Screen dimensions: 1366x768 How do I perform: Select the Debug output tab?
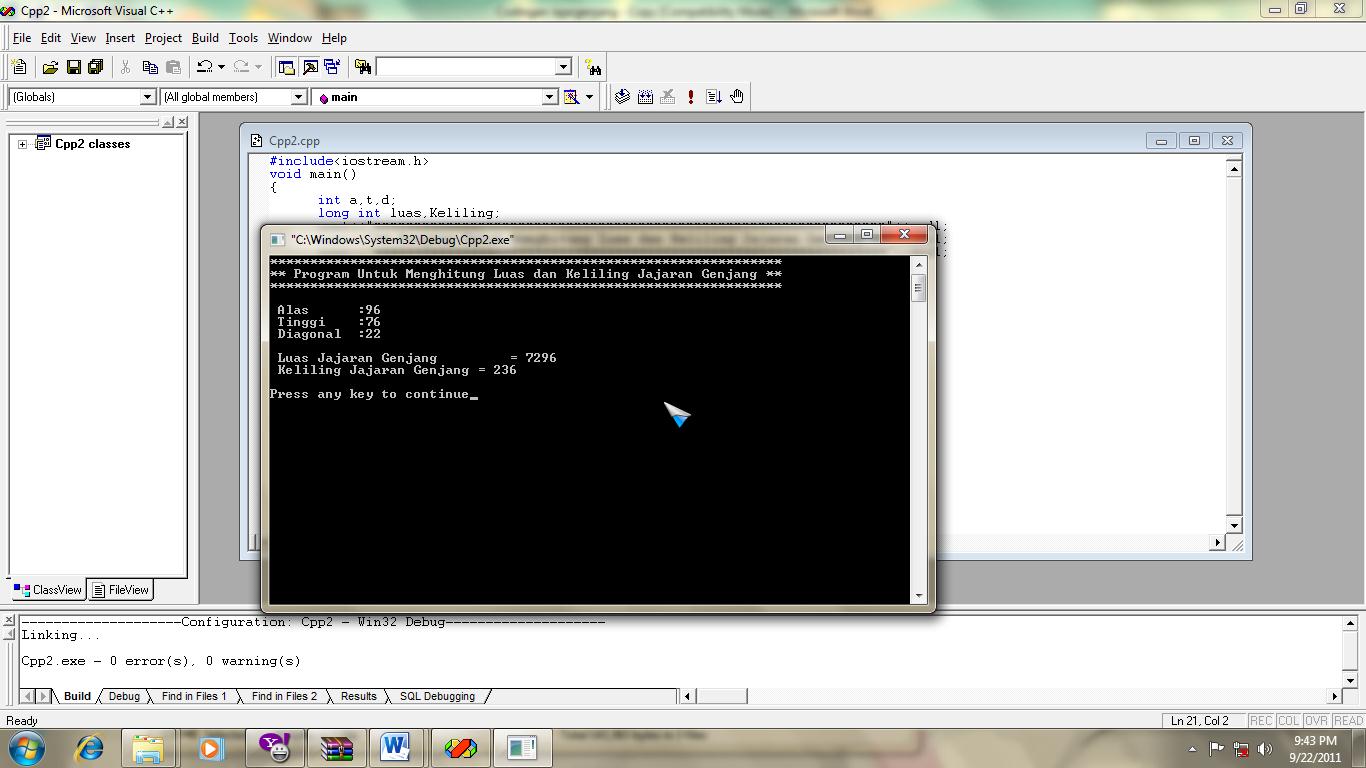pos(124,696)
